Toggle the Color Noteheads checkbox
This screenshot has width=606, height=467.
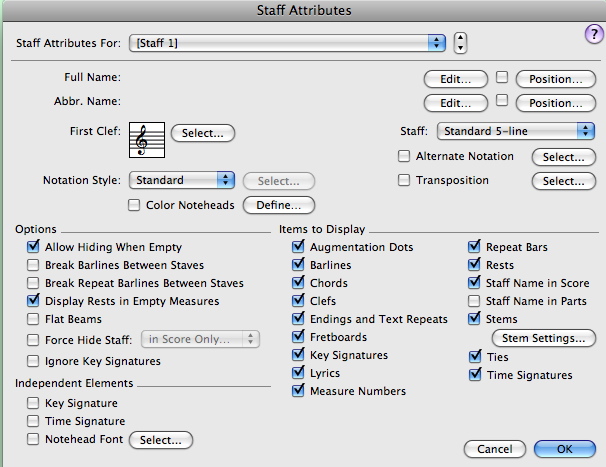(x=135, y=205)
